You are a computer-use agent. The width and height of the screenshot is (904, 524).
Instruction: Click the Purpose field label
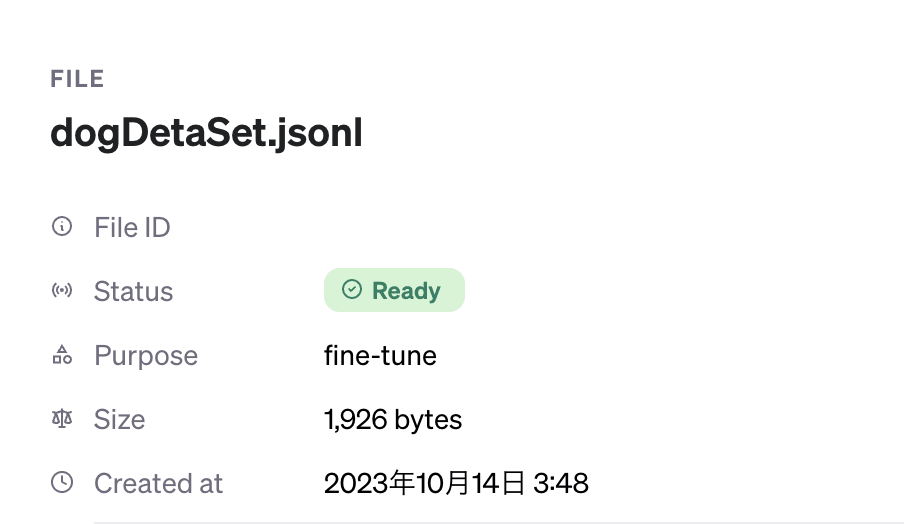[146, 356]
